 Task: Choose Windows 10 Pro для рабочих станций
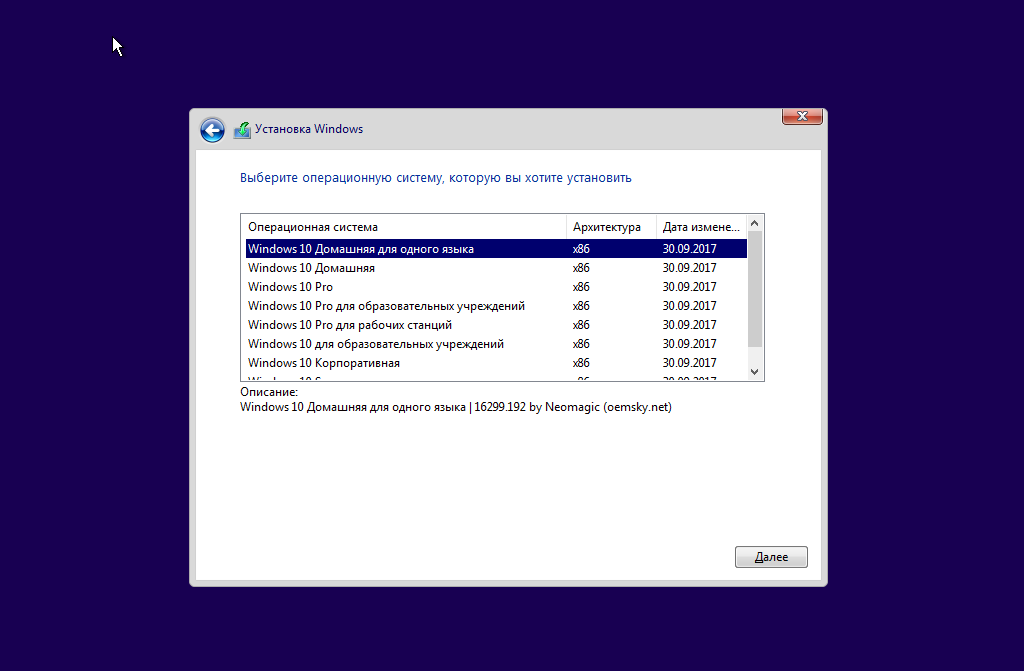coord(496,325)
